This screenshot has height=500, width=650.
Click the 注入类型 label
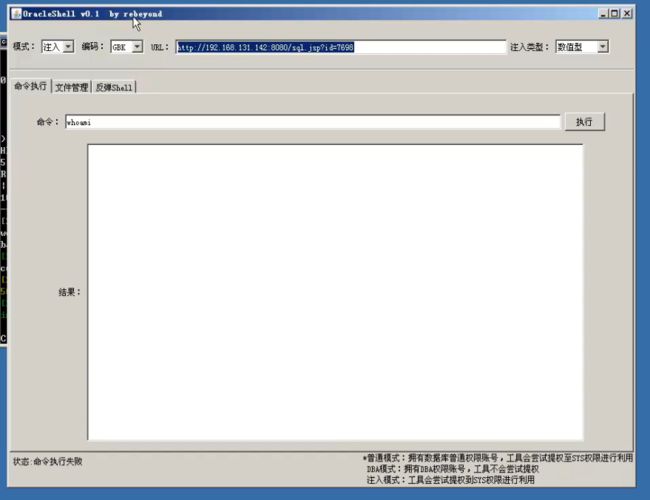click(529, 47)
